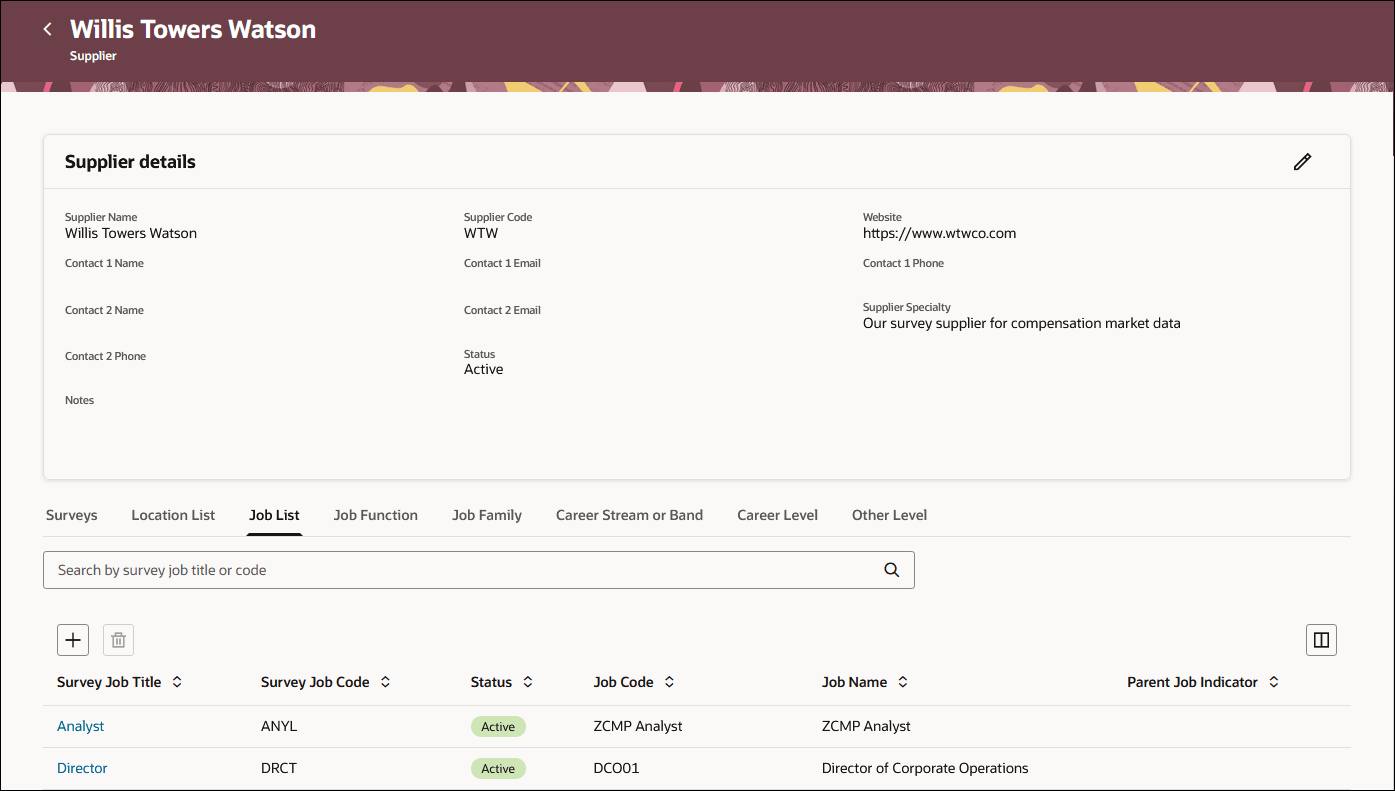Select the Other Level tab

tap(889, 514)
